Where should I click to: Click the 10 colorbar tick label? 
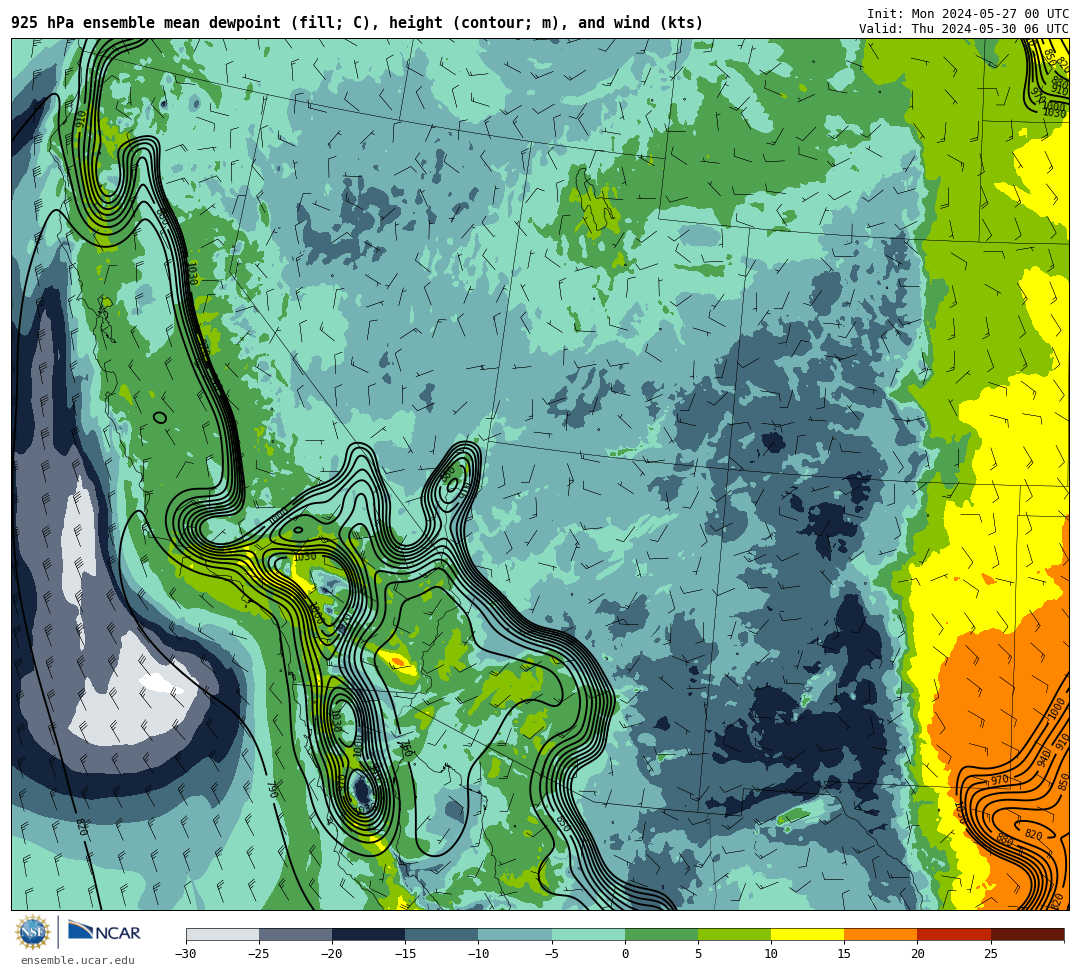771,954
